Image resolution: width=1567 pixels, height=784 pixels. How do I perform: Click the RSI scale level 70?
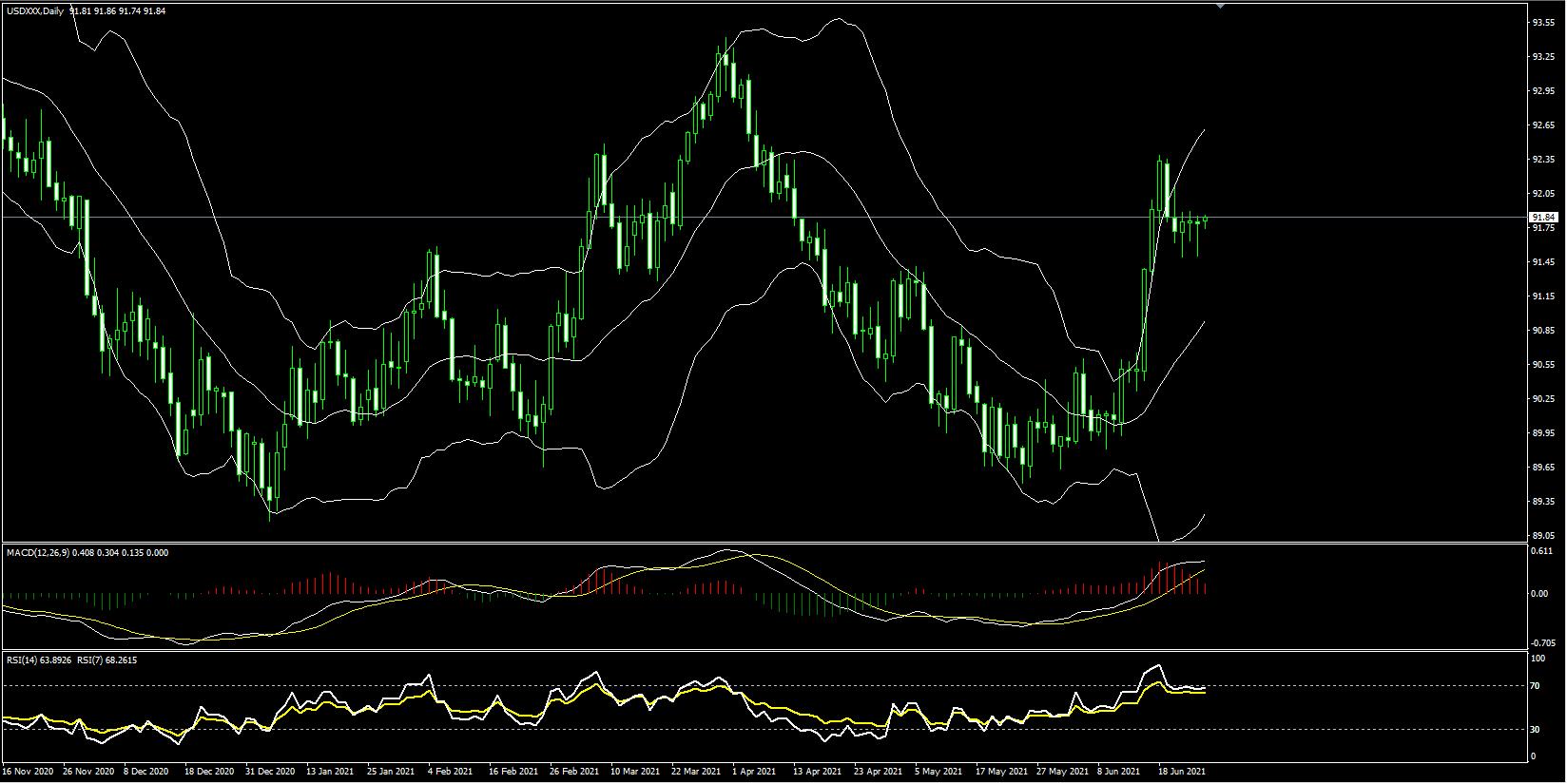(x=1535, y=684)
